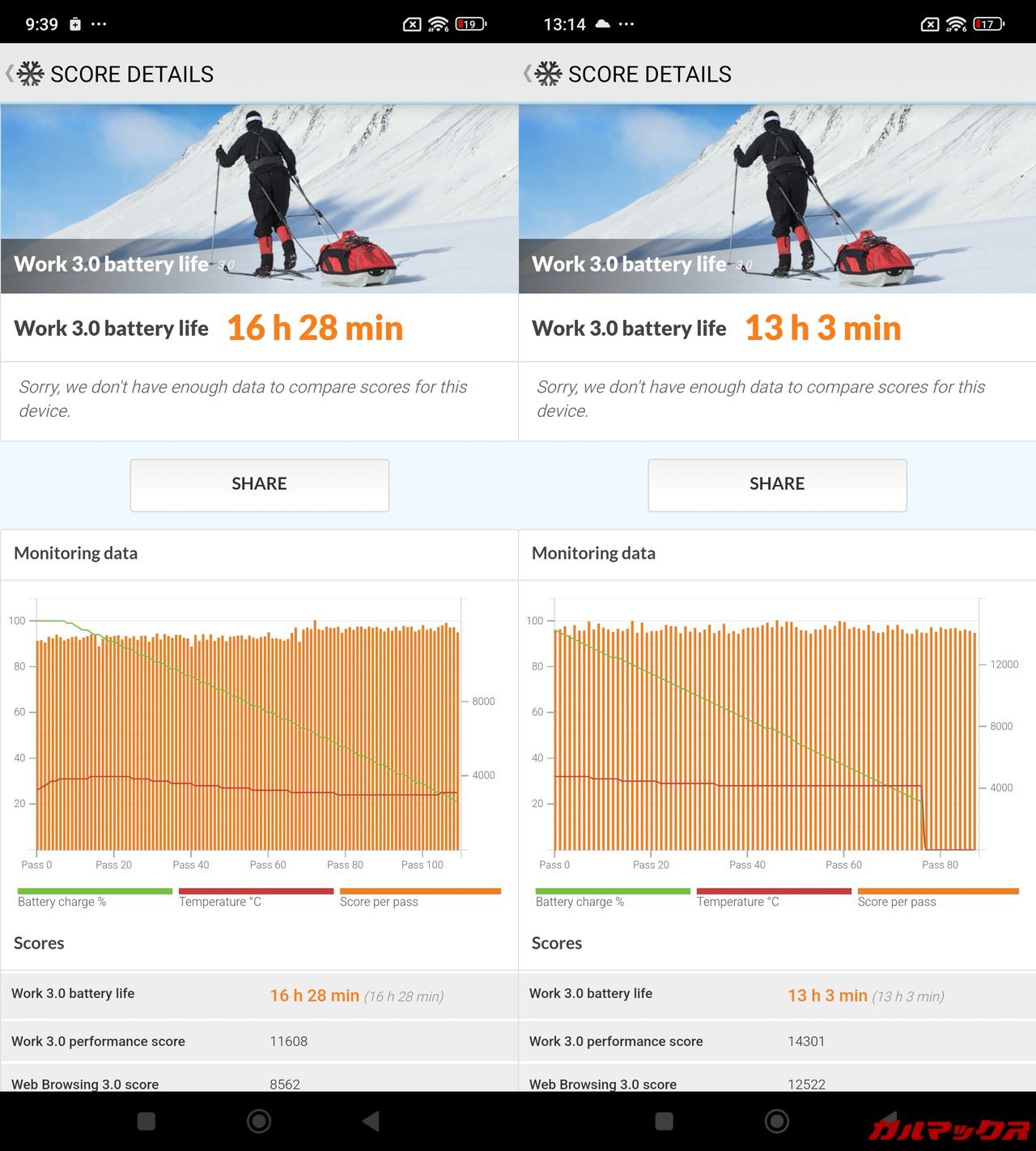Share the 16 h 28 min result
The height and width of the screenshot is (1151, 1036).
pos(259,484)
